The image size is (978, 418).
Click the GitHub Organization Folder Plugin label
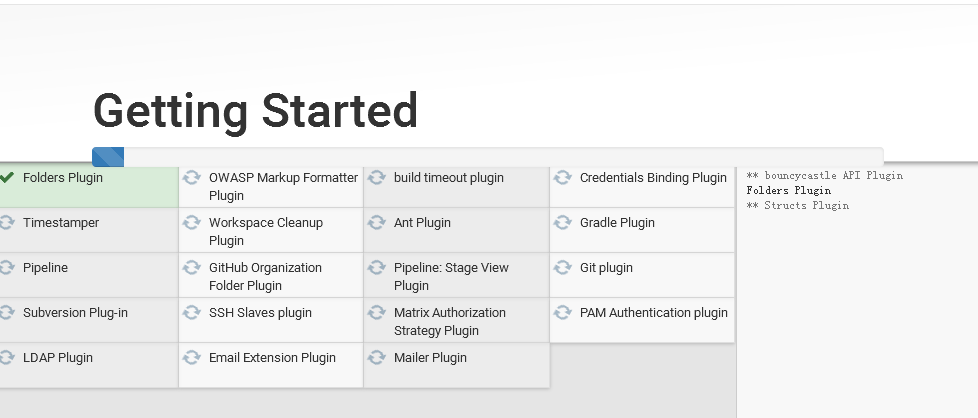pyautogui.click(x=265, y=276)
